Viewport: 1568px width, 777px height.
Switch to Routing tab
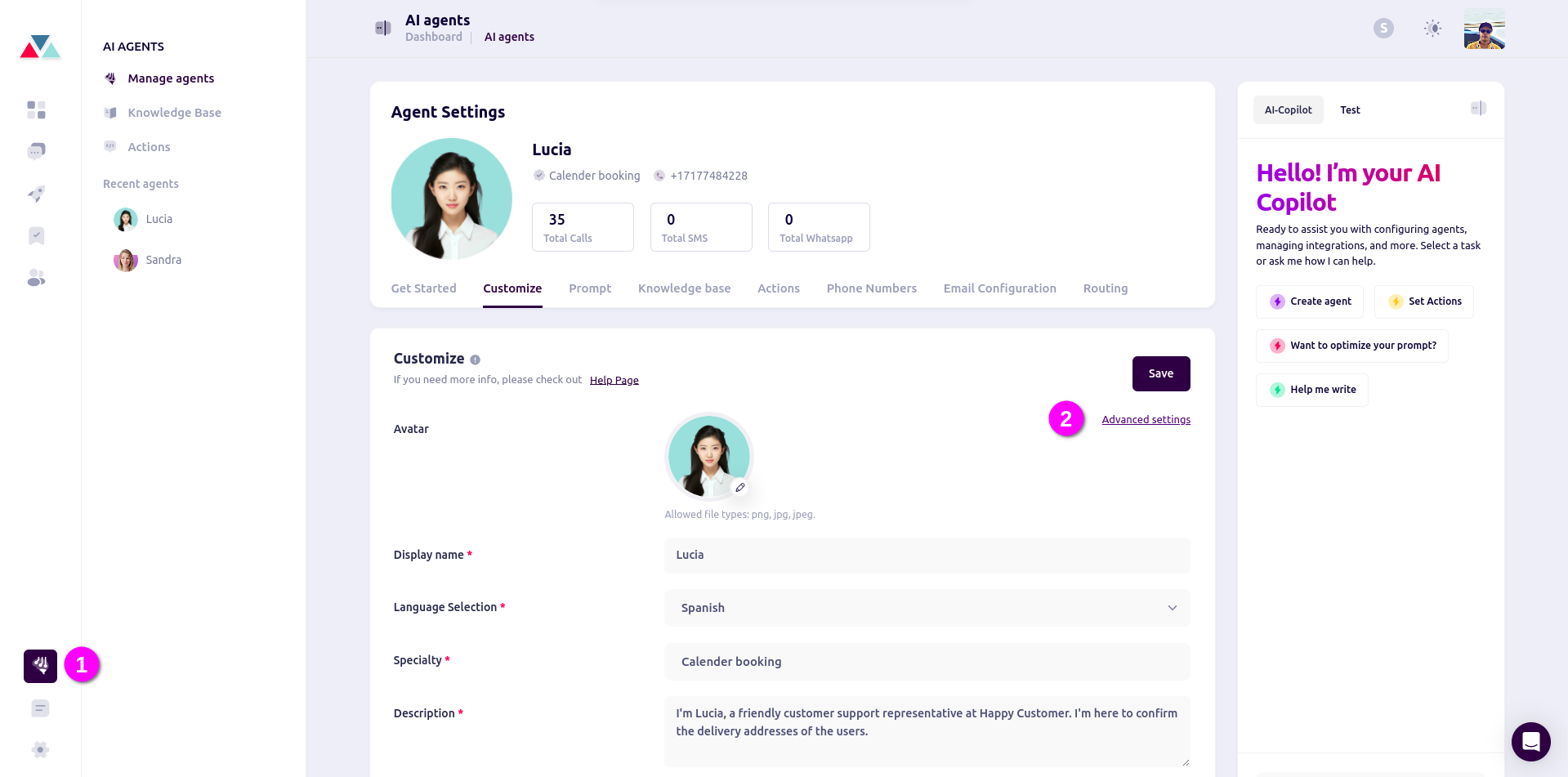pyautogui.click(x=1105, y=288)
